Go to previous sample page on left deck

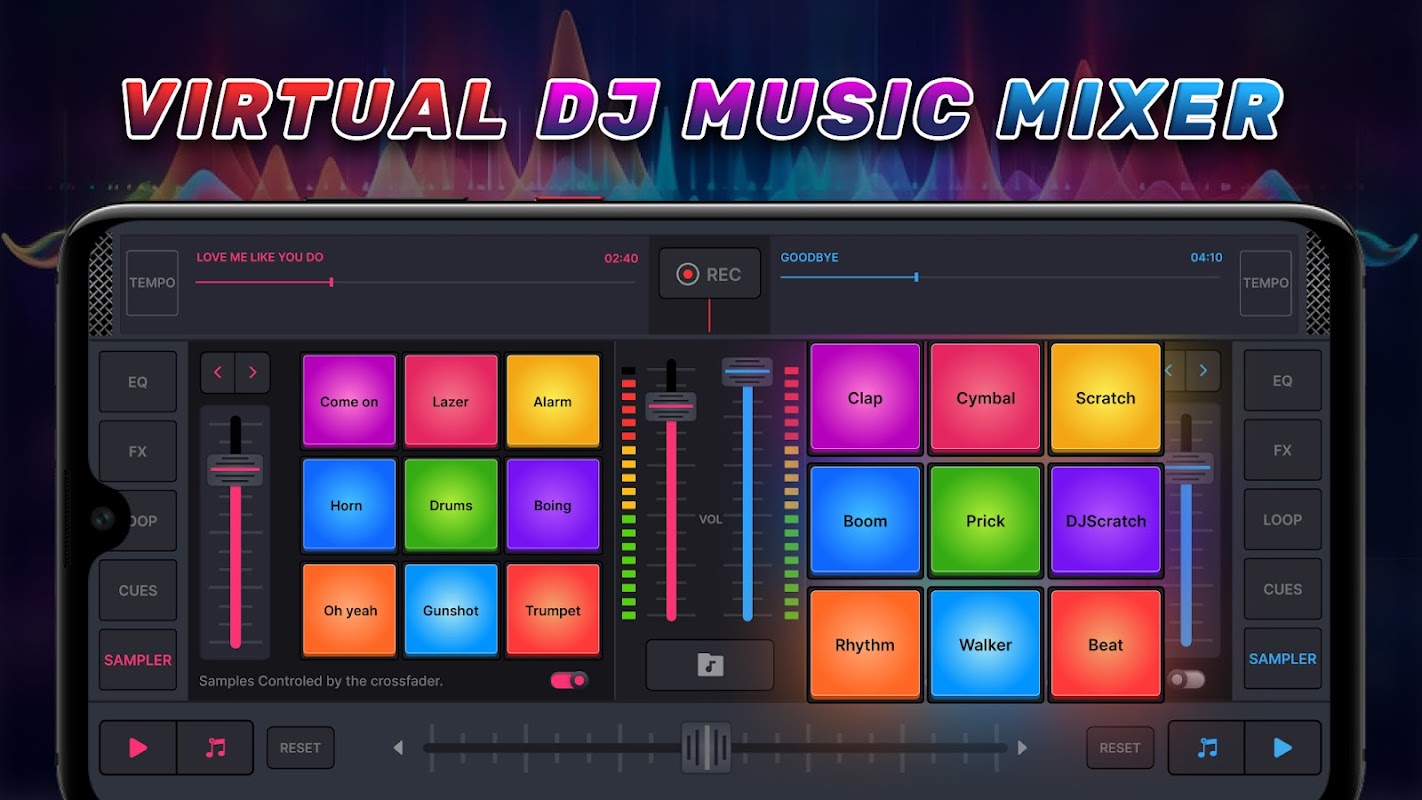tap(218, 373)
